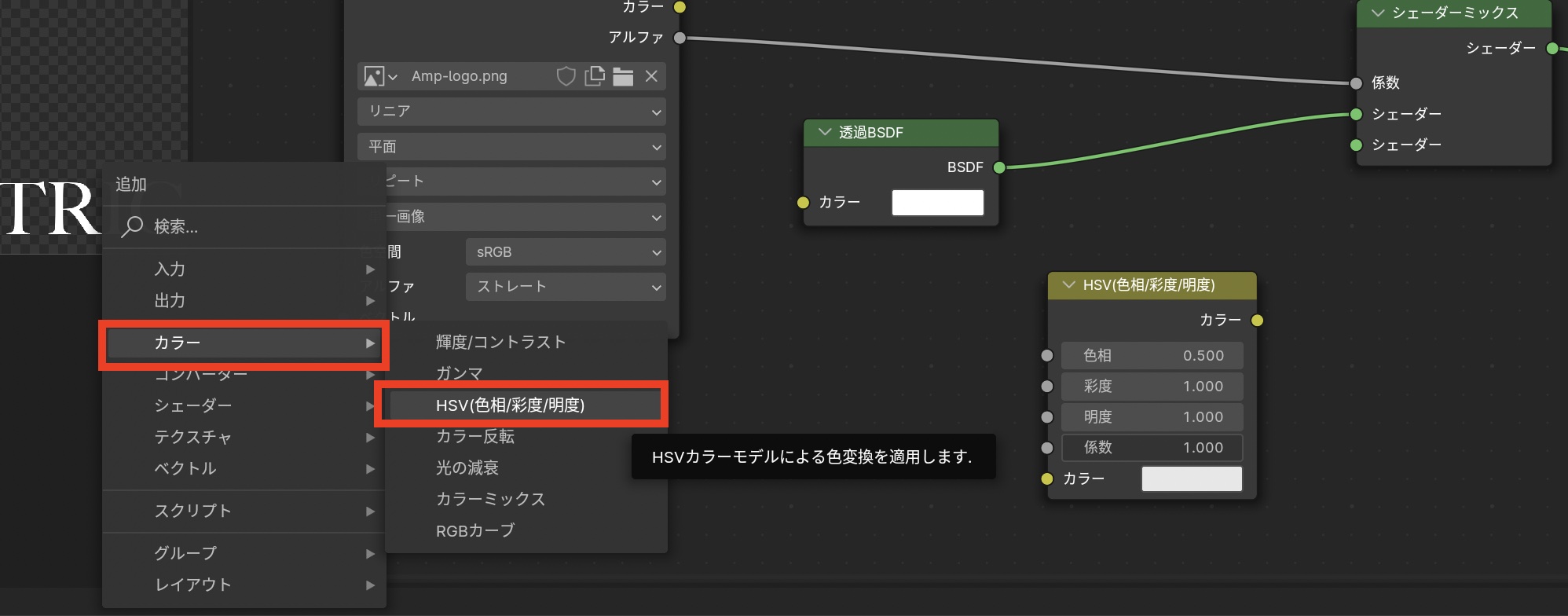
Task: Open the ストレート alpha dropdown
Action: [566, 287]
